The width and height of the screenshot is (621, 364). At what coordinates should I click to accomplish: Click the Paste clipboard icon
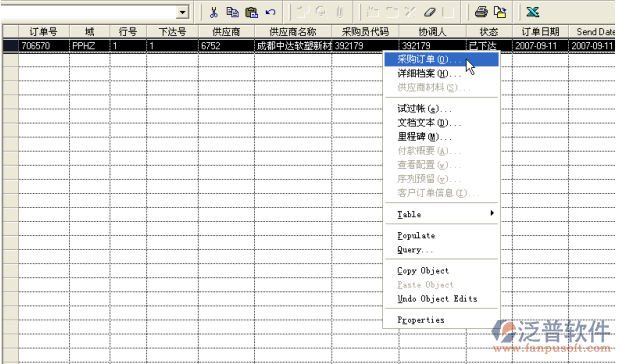[x=251, y=12]
